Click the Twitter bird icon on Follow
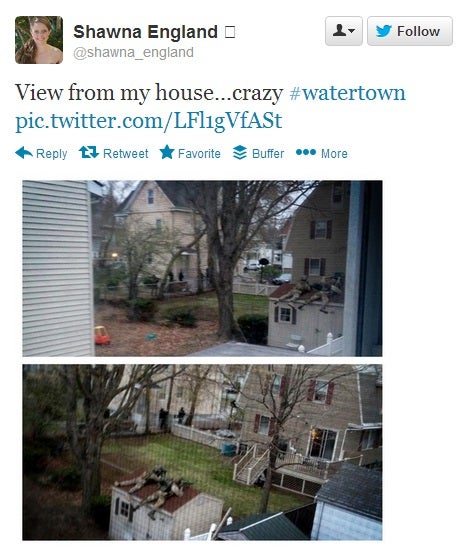The height and width of the screenshot is (549, 465). click(383, 31)
